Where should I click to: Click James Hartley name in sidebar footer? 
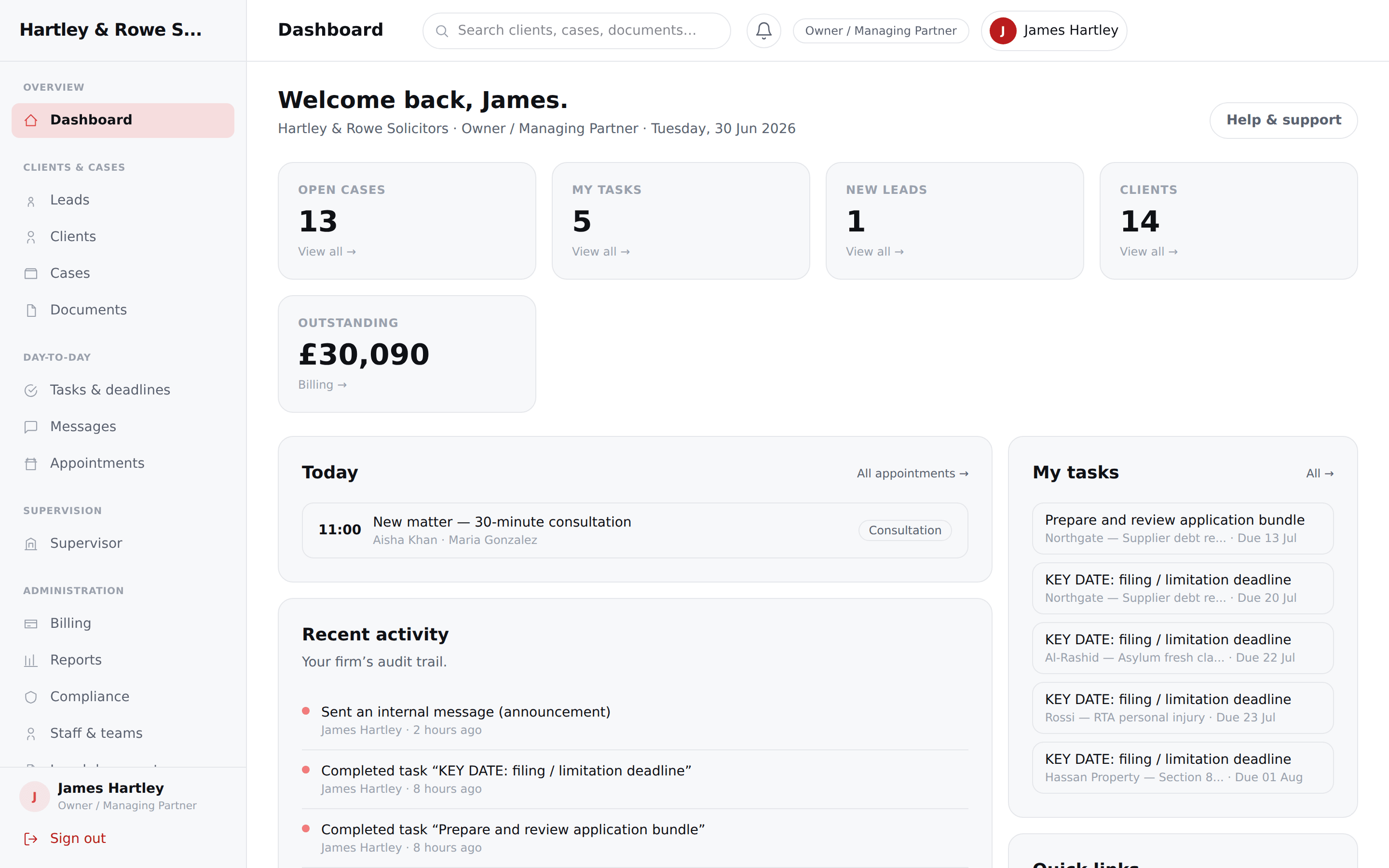(x=111, y=788)
